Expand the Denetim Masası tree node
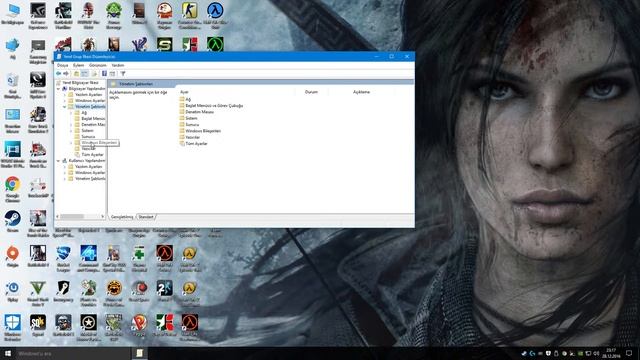640x360 pixels. click(71, 124)
